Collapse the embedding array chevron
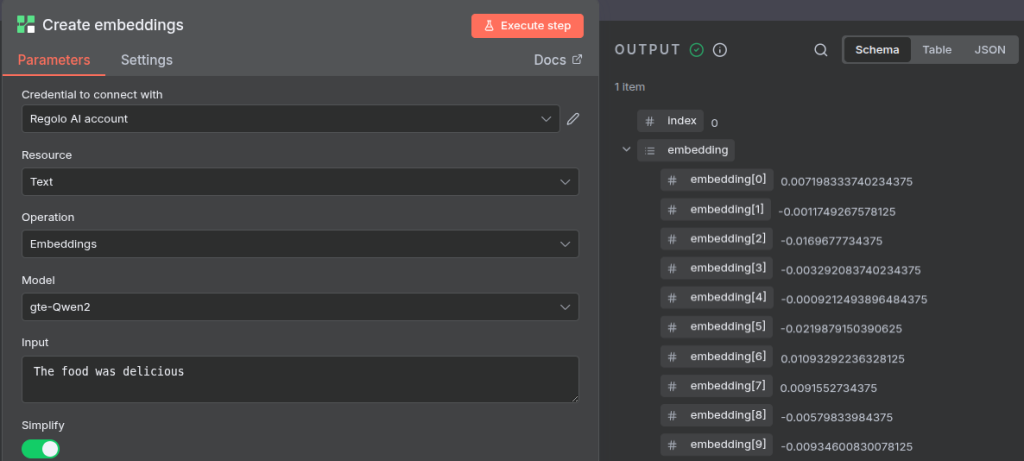1024x461 pixels. tap(626, 150)
